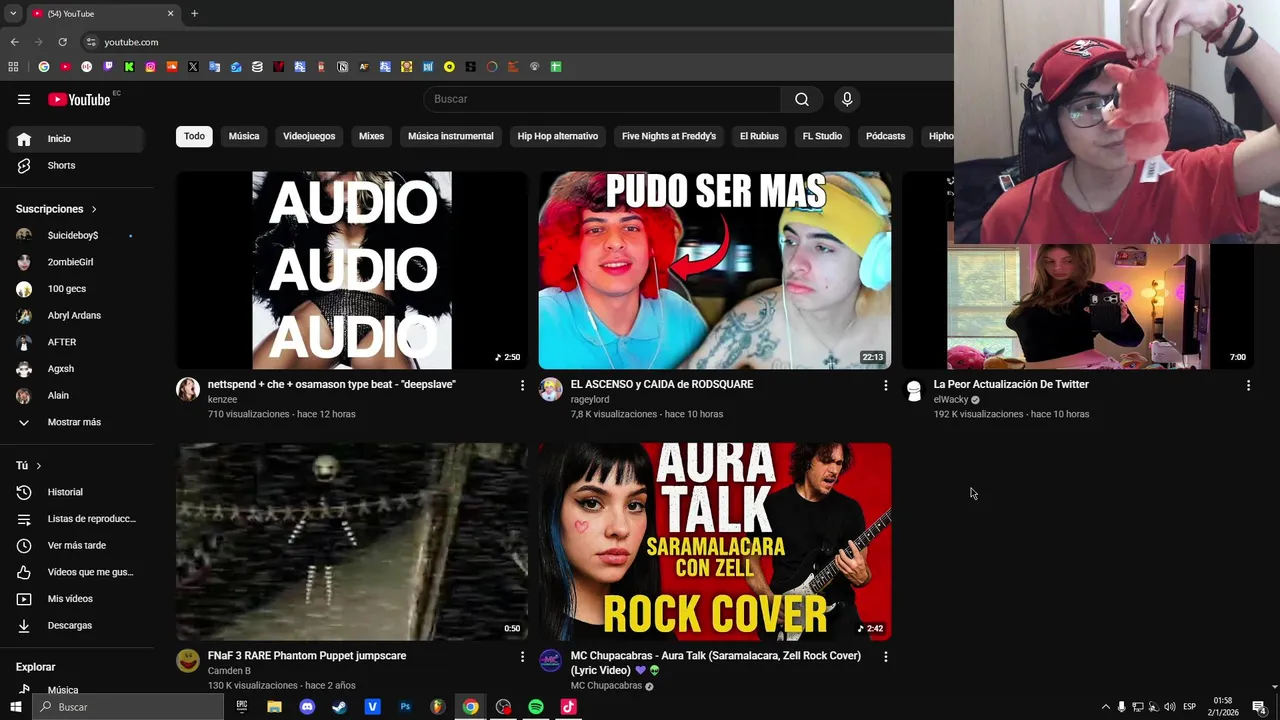Open the browser apps grid shortcut

(13, 67)
